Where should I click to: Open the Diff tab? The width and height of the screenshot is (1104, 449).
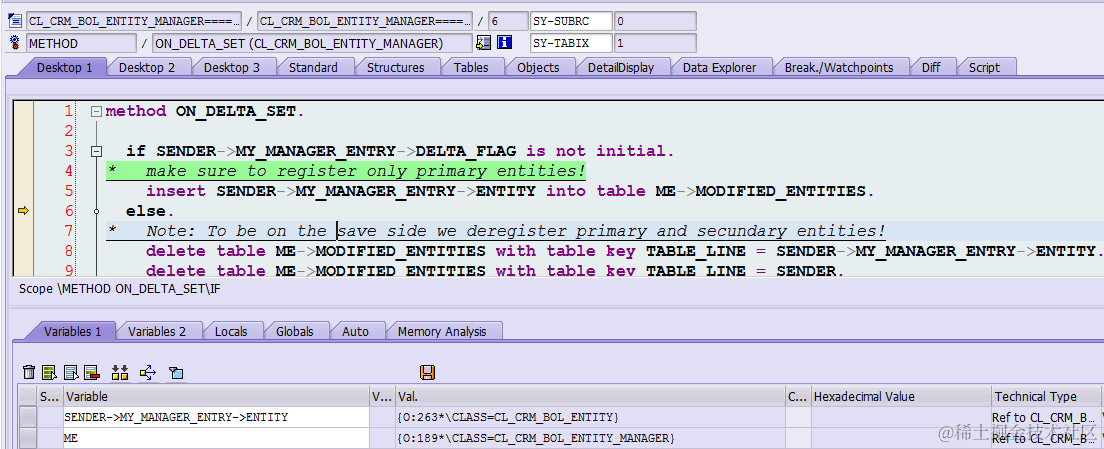pyautogui.click(x=930, y=68)
